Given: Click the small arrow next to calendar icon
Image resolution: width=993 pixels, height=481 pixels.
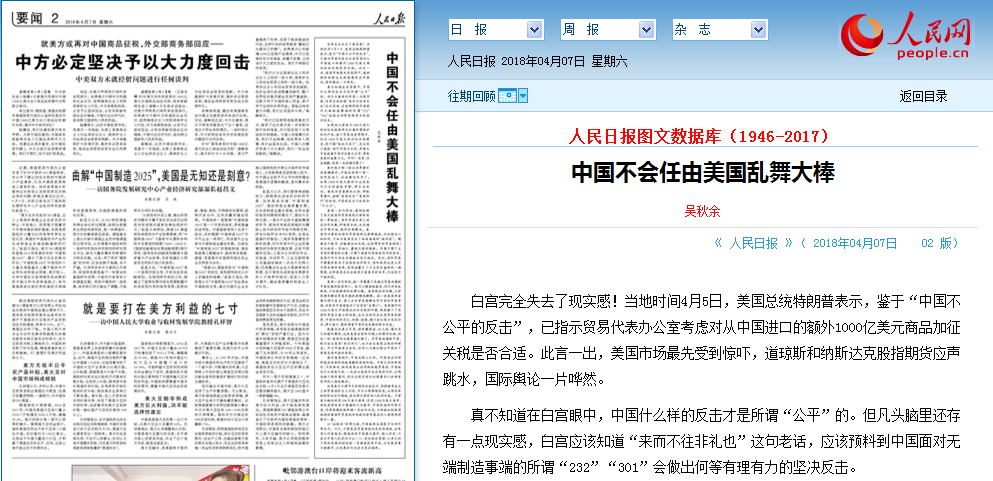Looking at the screenshot, I should point(523,96).
